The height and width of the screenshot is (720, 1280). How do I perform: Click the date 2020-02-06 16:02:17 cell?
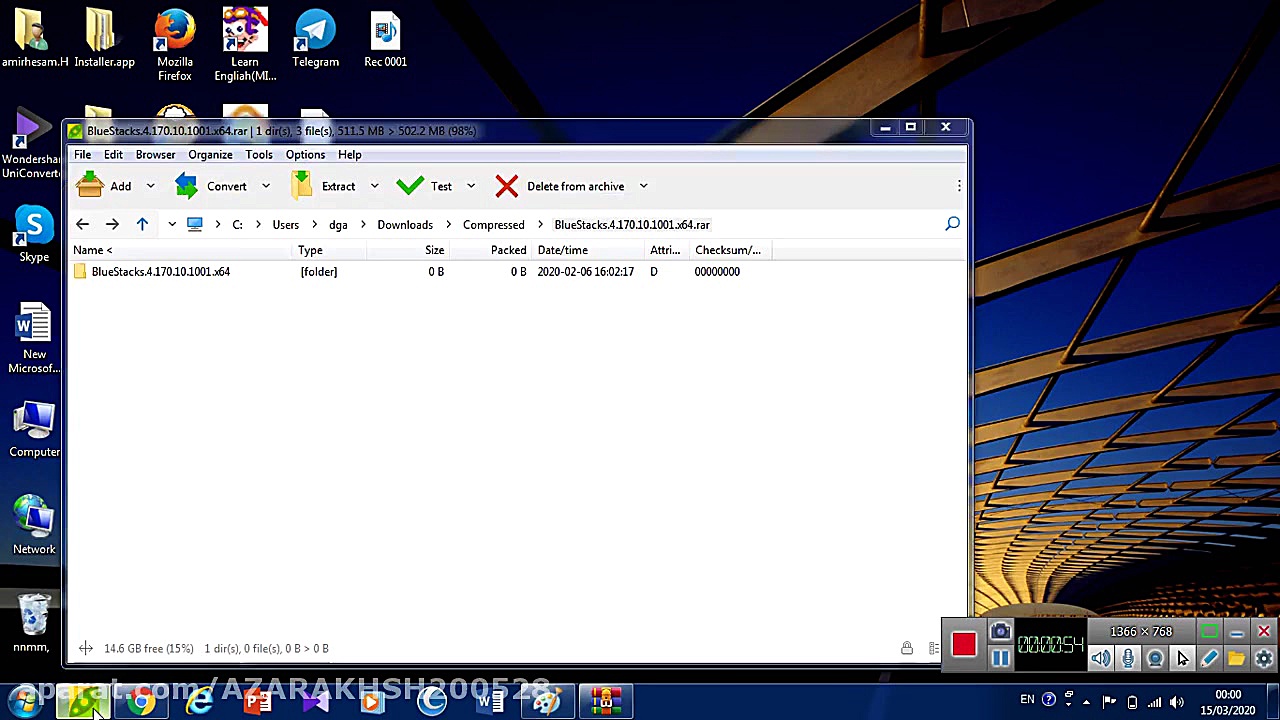[585, 272]
